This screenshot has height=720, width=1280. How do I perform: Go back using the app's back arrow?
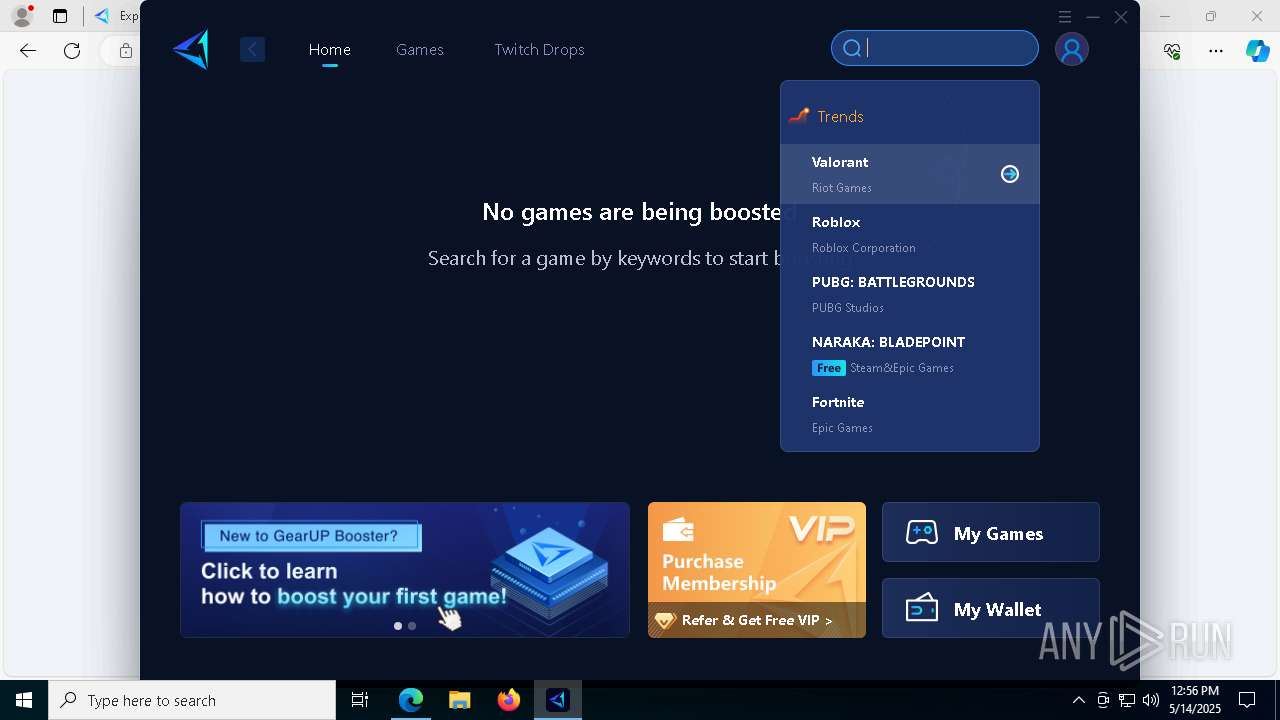pyautogui.click(x=252, y=49)
